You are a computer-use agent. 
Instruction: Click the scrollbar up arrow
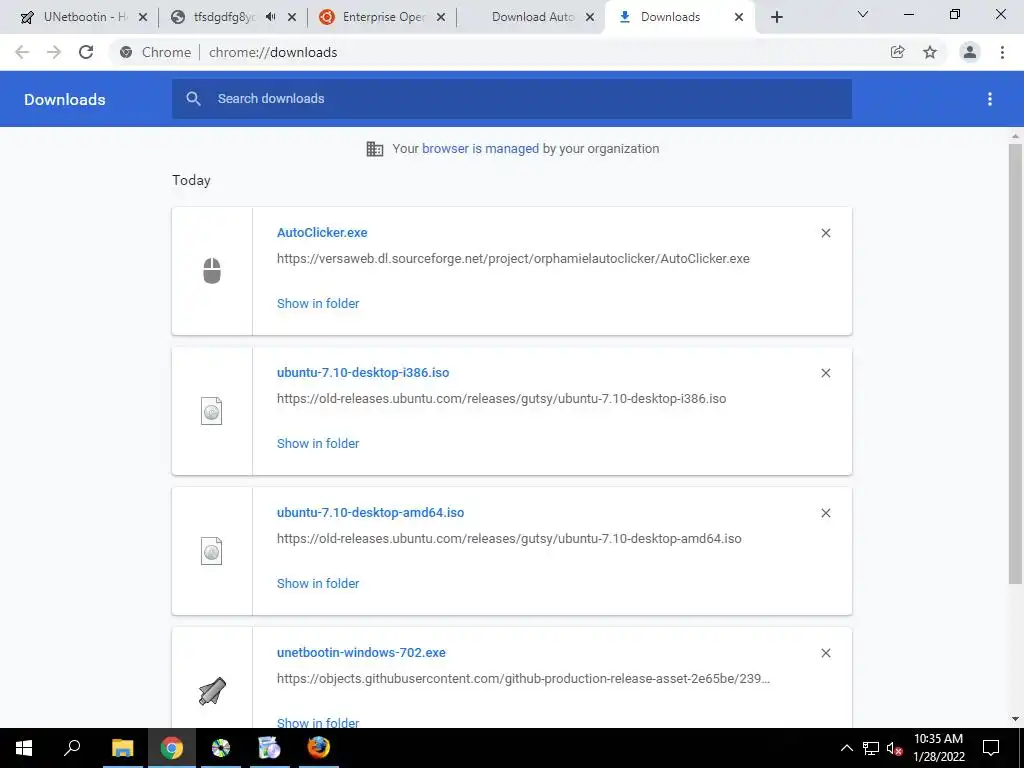[1015, 136]
